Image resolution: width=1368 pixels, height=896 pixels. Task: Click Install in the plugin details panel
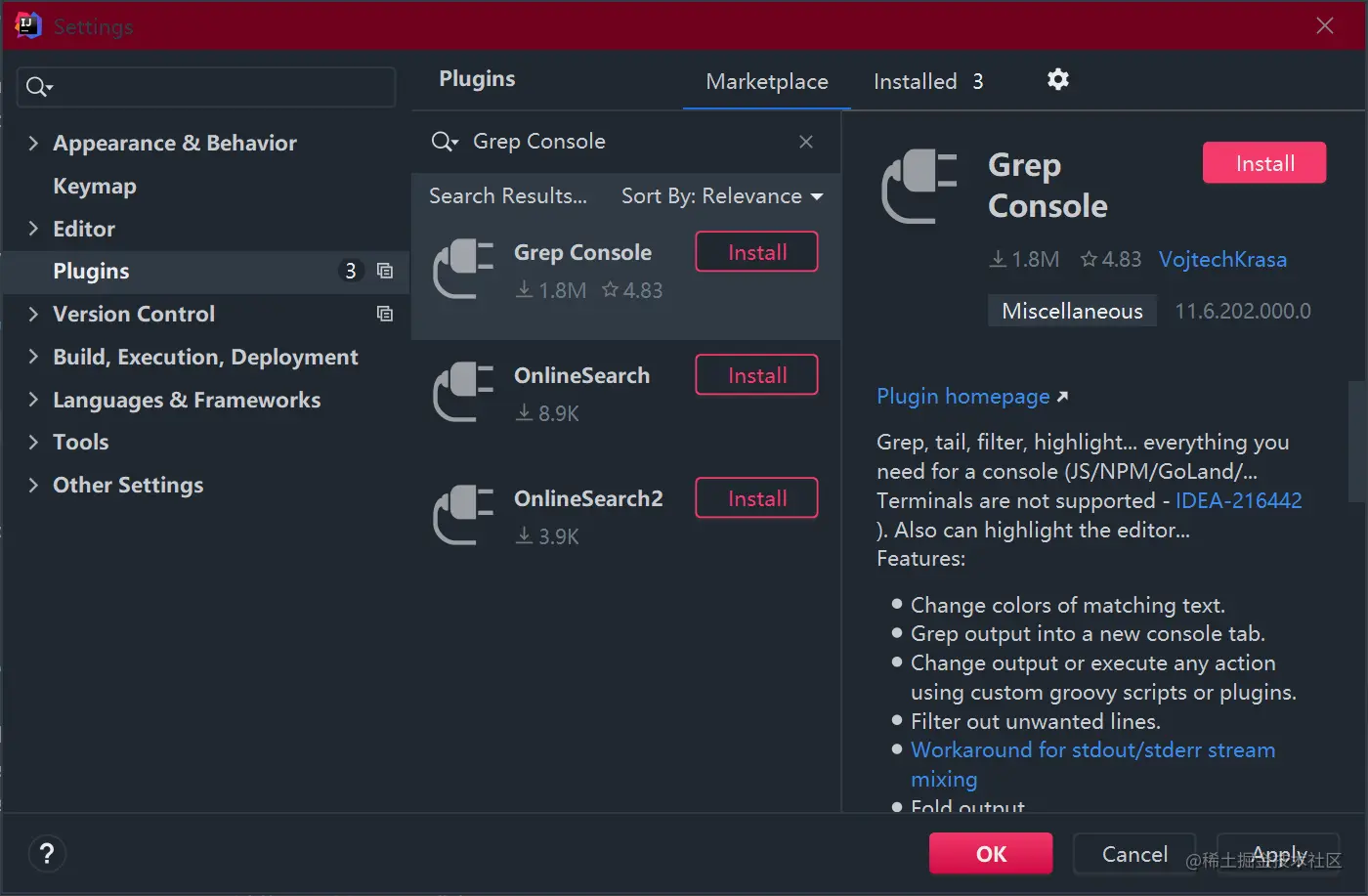(x=1264, y=163)
